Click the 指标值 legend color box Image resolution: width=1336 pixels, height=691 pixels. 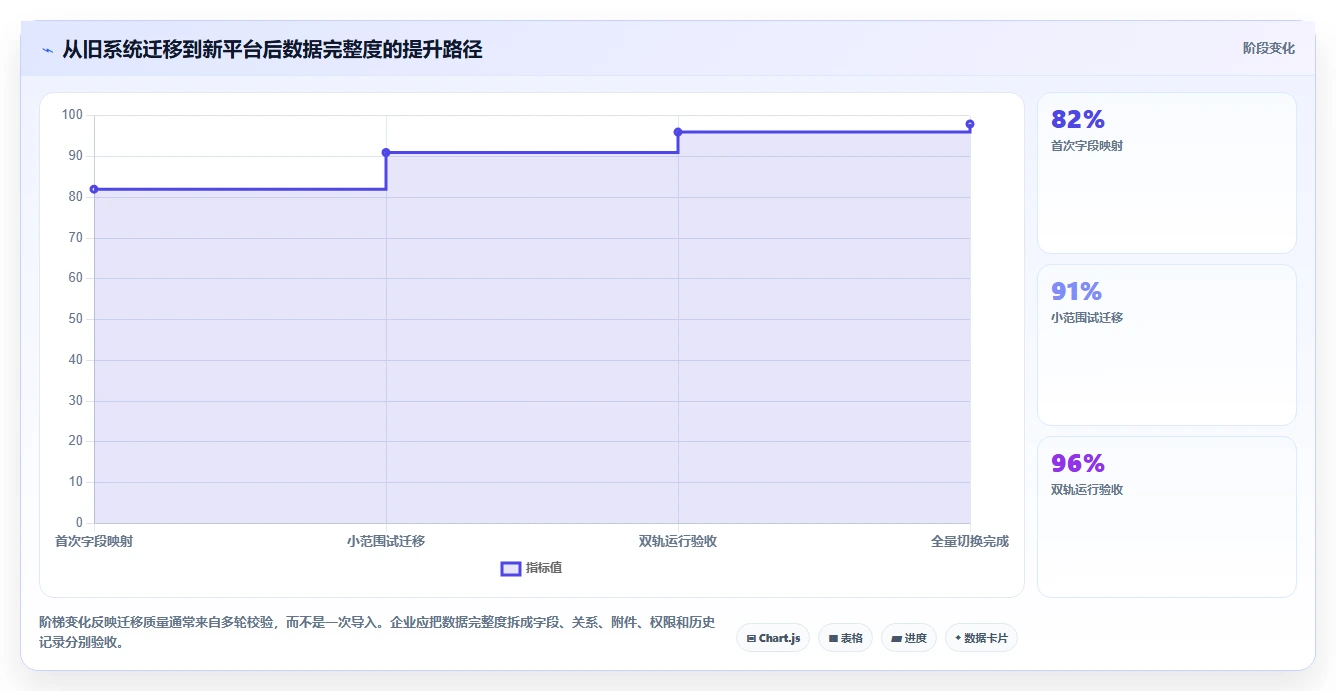510,568
